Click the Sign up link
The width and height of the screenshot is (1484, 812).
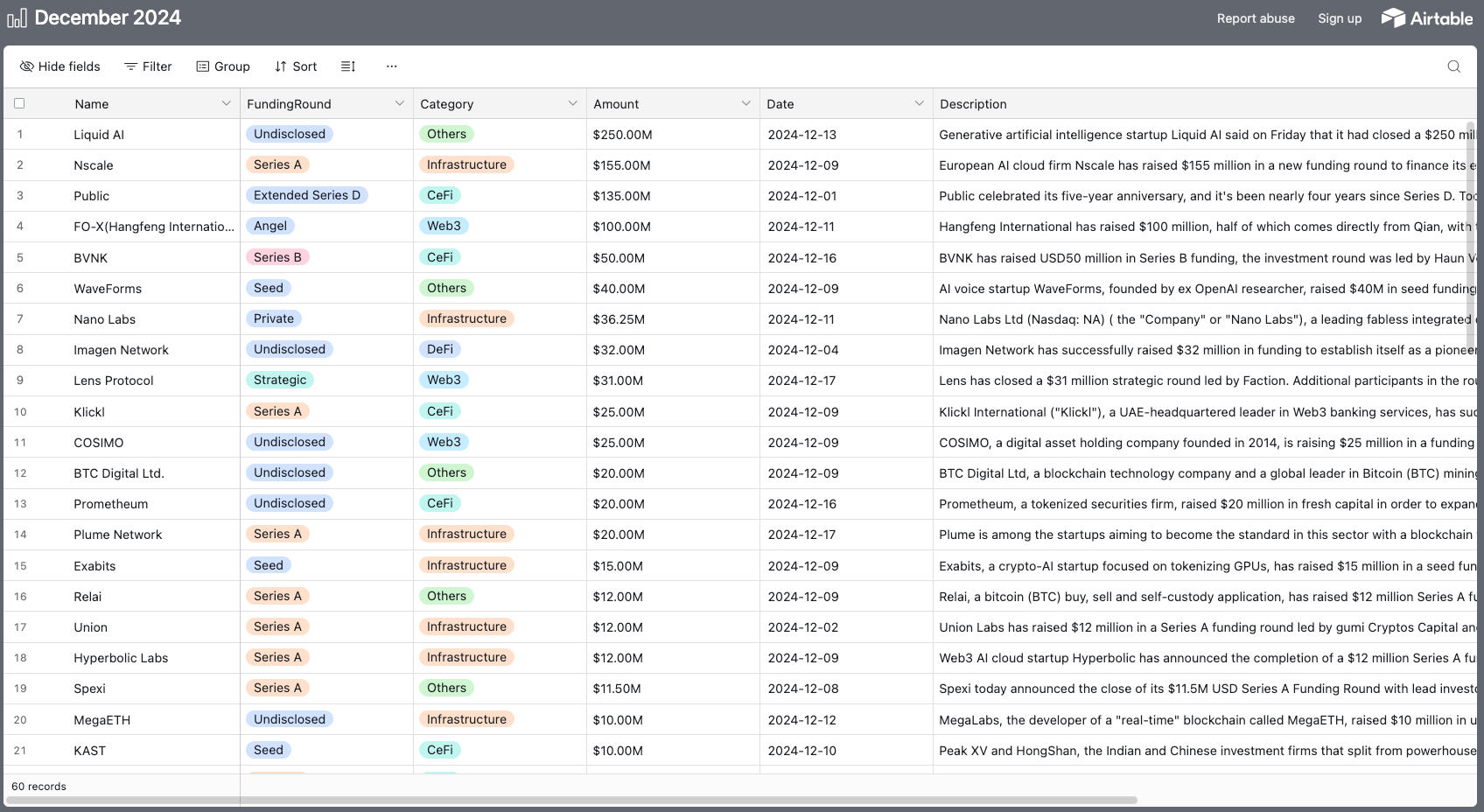point(1340,18)
